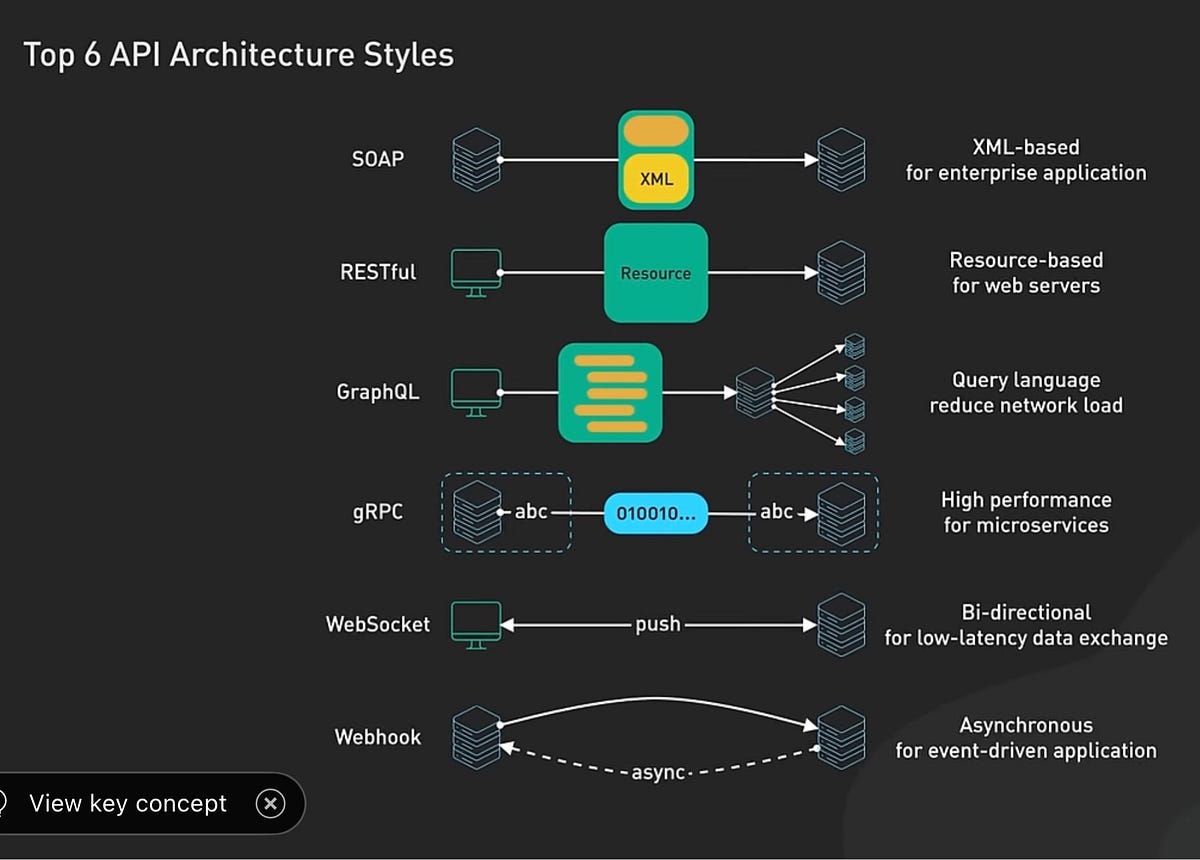The height and width of the screenshot is (860, 1200).
Task: Click the yellow XML badge in SOAP row
Action: tap(656, 180)
